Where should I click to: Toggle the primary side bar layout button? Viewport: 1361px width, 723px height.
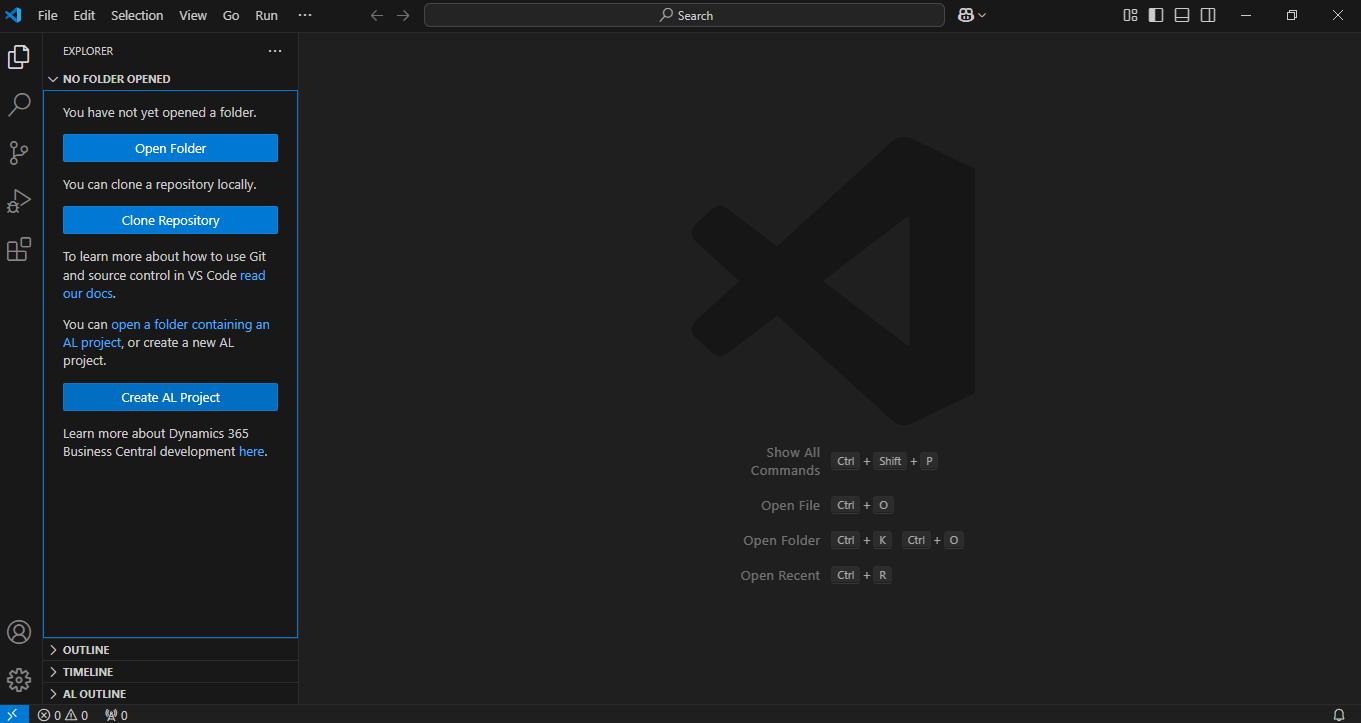click(1156, 15)
